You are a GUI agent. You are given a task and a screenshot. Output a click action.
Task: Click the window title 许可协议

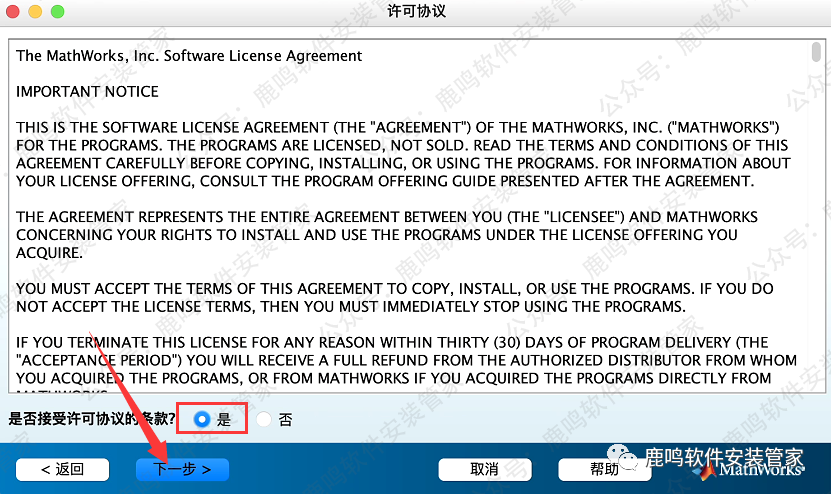tap(416, 11)
